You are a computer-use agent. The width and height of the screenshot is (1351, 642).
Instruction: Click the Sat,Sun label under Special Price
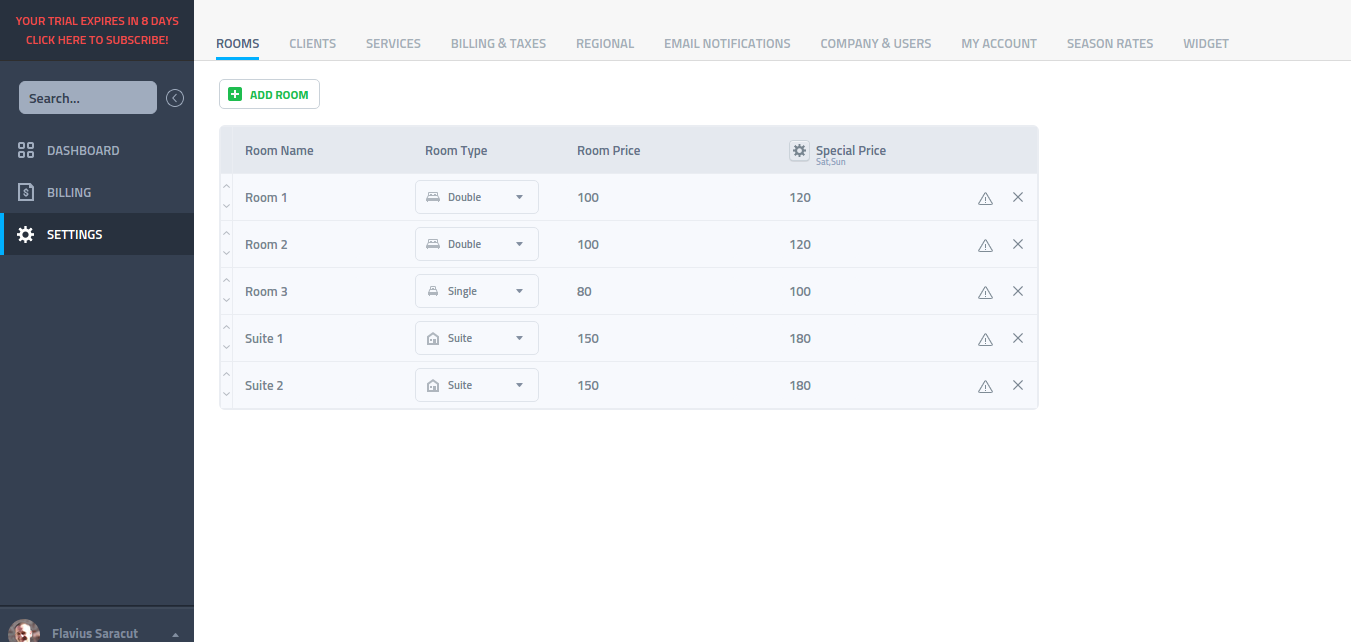pyautogui.click(x=830, y=162)
